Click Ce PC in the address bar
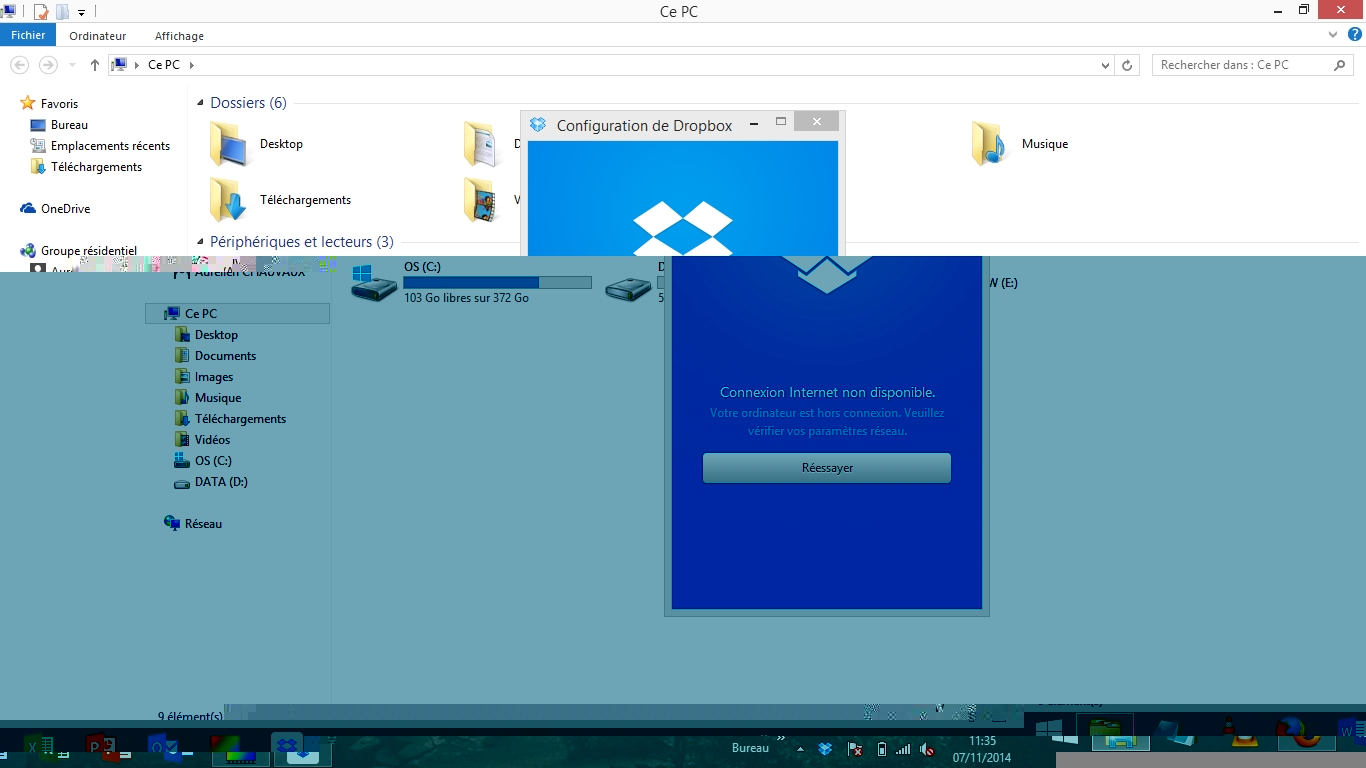The width and height of the screenshot is (1366, 768). point(164,65)
